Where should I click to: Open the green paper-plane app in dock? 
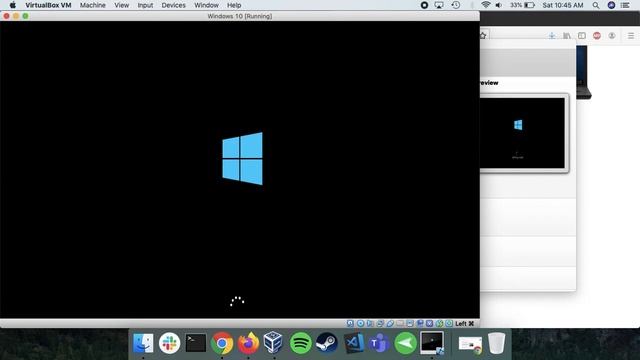coord(405,343)
